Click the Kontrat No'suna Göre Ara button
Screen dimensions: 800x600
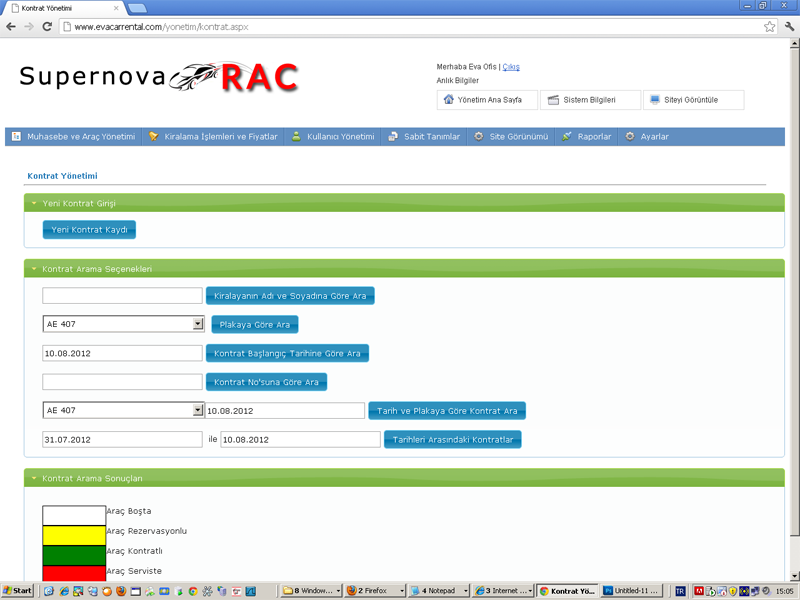click(x=266, y=382)
